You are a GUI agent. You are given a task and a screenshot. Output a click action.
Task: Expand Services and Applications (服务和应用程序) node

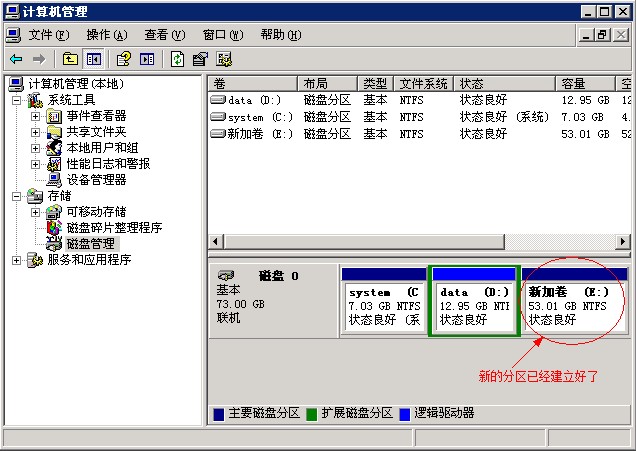tap(17, 260)
